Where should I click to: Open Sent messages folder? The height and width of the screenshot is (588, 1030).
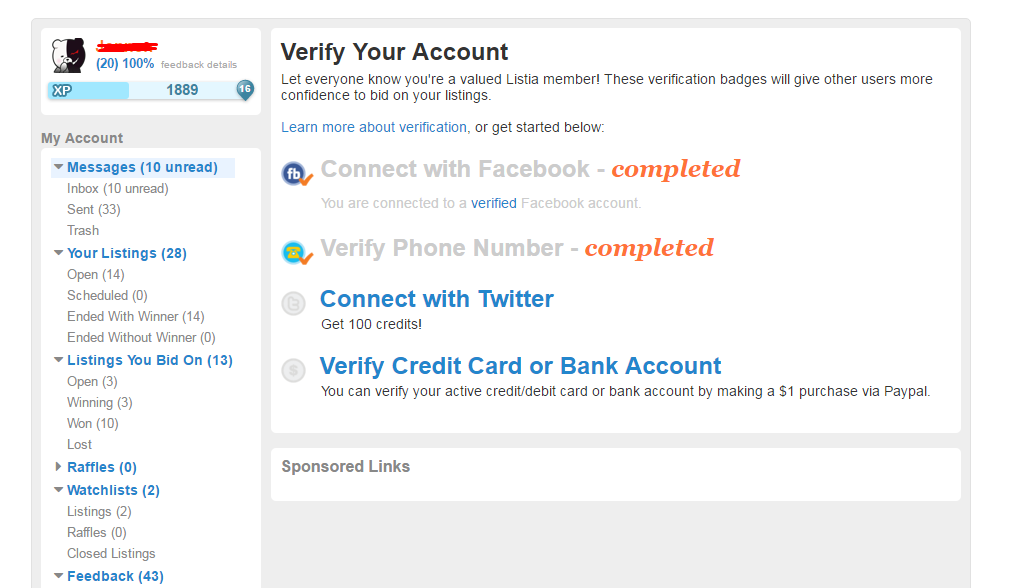click(93, 210)
